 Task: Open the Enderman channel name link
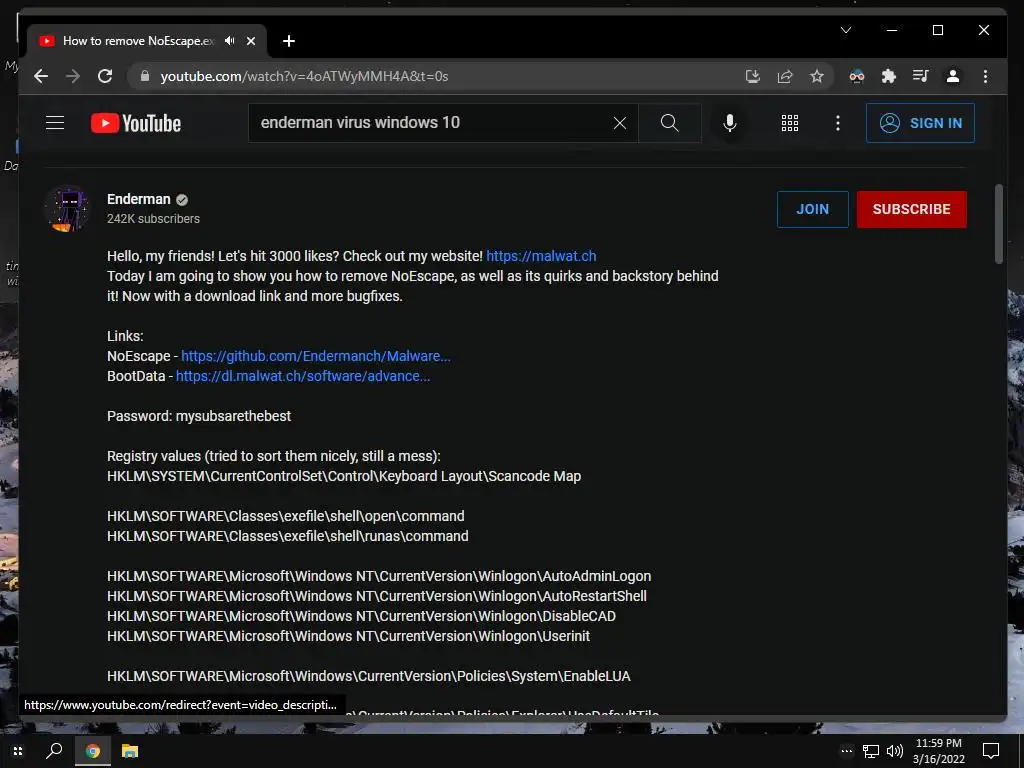[138, 199]
